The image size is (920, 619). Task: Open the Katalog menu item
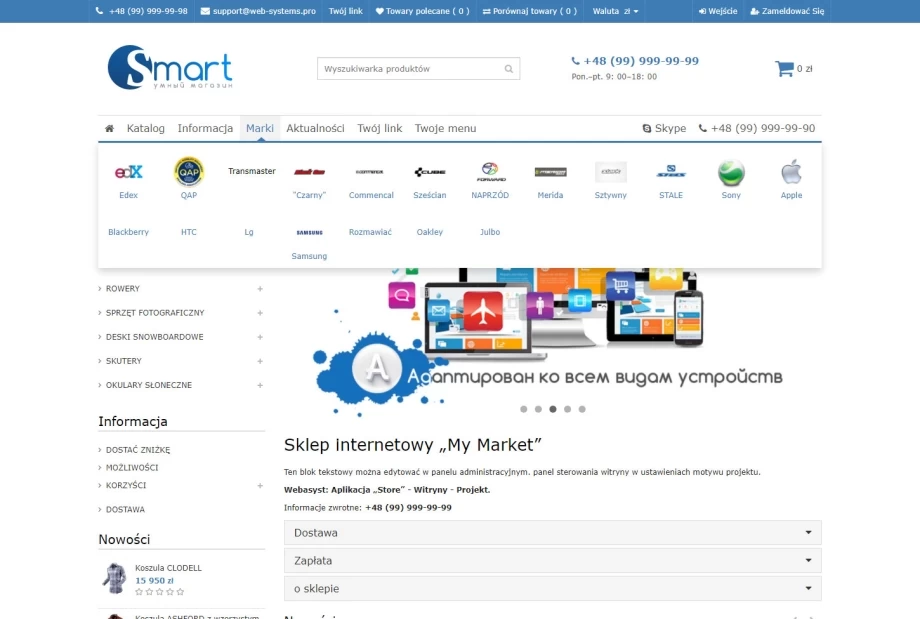click(145, 129)
